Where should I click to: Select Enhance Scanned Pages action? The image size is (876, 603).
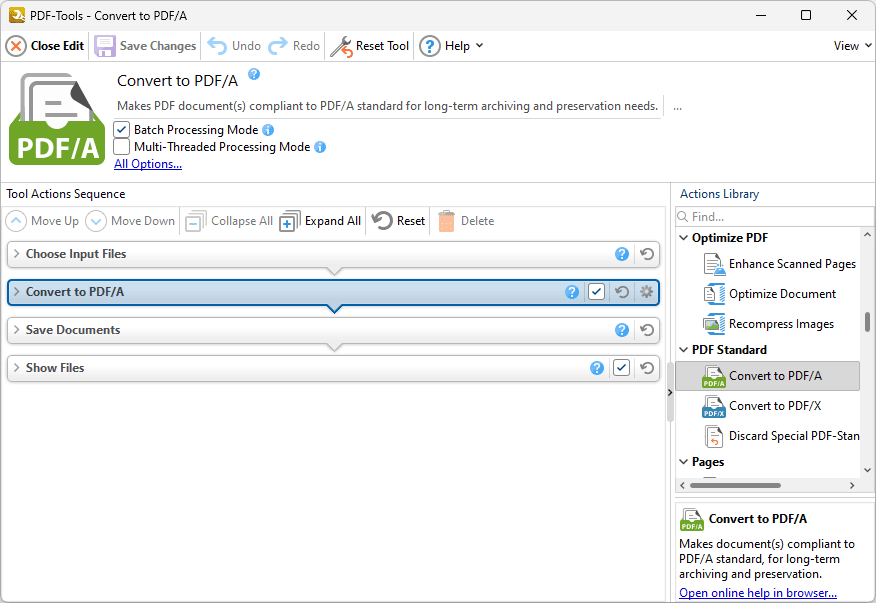click(x=780, y=264)
